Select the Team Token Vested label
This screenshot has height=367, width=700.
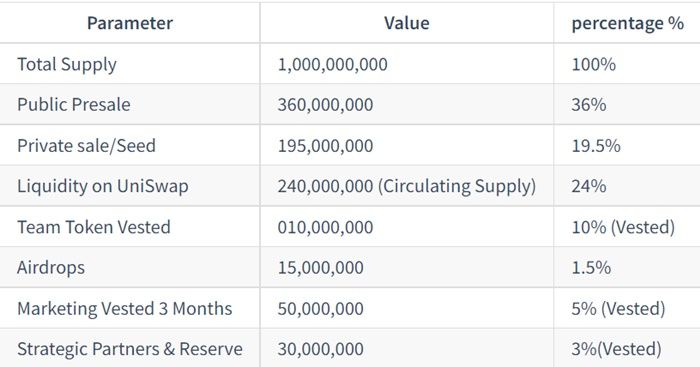[x=94, y=227]
